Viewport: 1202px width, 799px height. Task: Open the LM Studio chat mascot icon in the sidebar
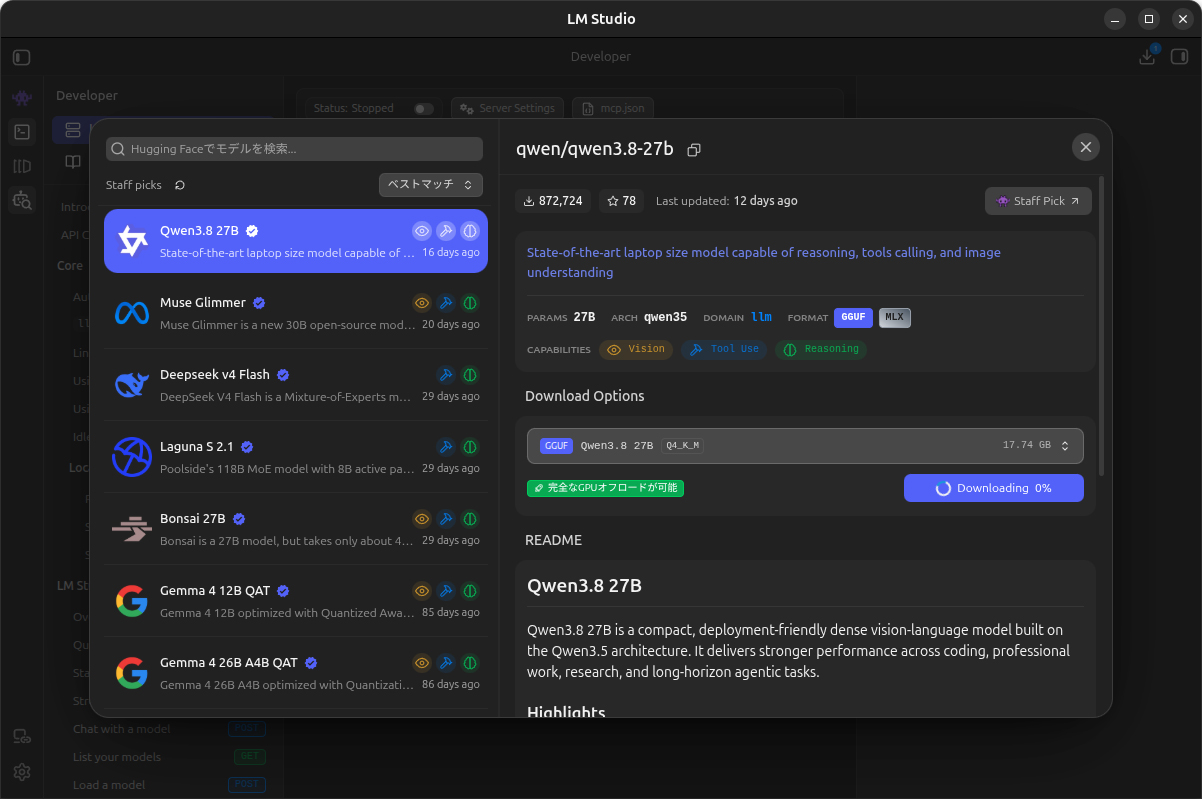(22, 98)
